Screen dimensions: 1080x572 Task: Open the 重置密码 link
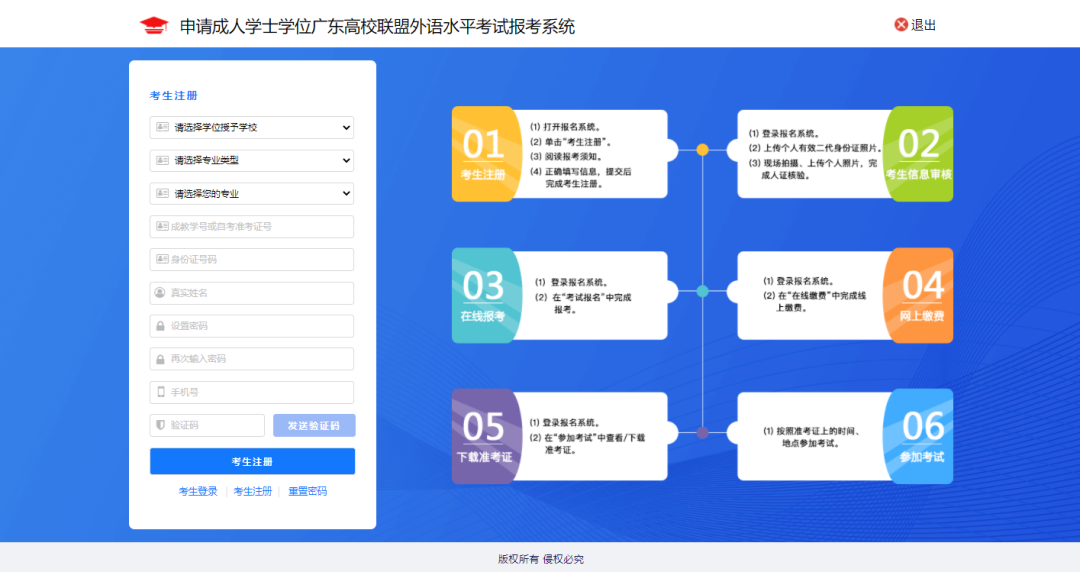(x=307, y=491)
